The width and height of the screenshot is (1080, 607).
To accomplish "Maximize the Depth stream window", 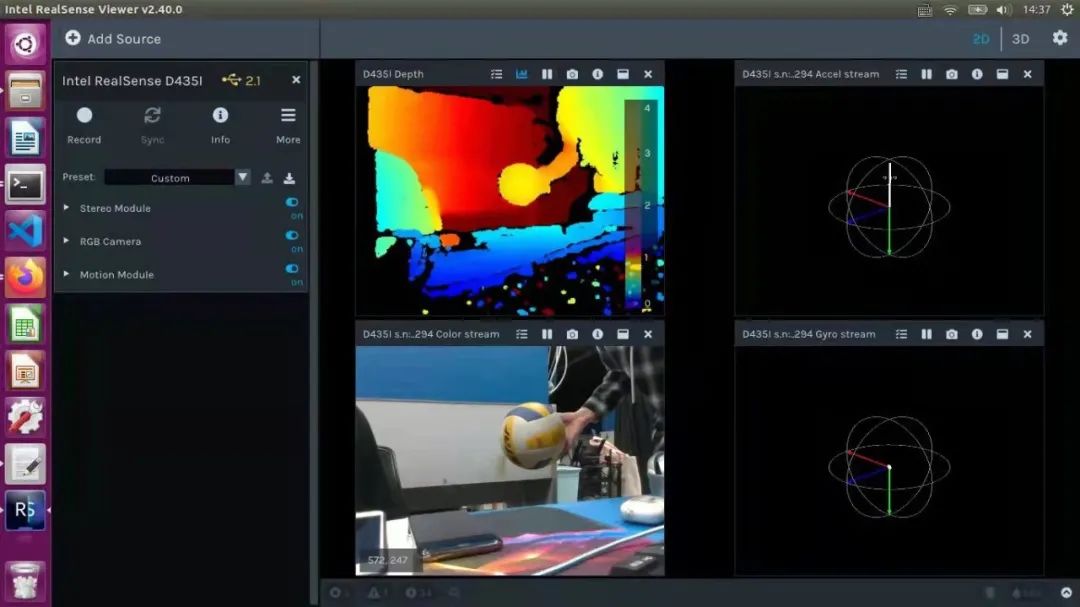I will [623, 74].
